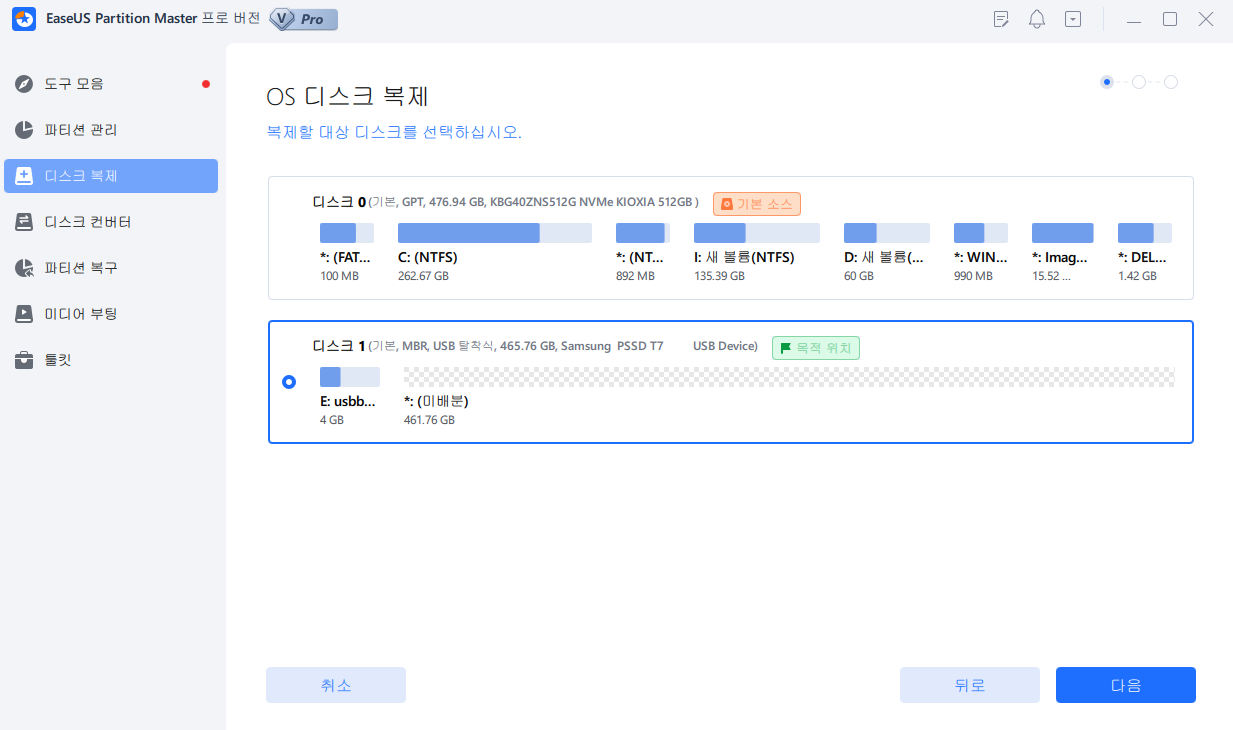Click the first step indicator dot
The width and height of the screenshot is (1233, 730).
pos(1107,82)
